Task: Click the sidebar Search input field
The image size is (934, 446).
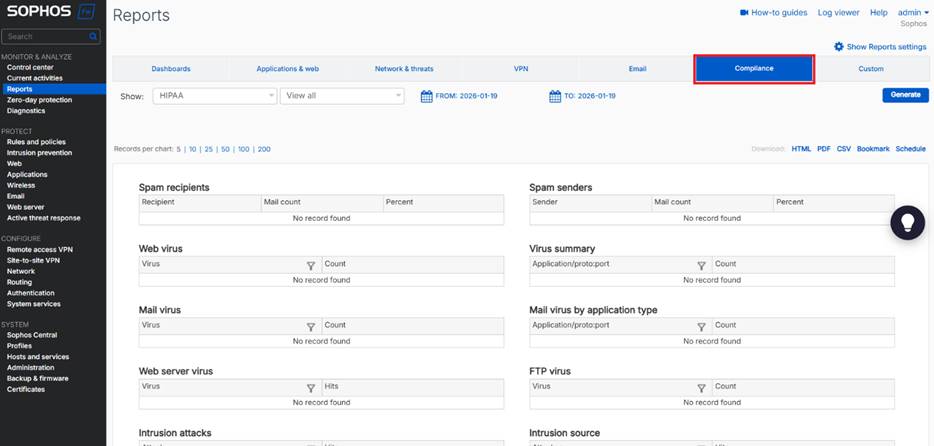Action: click(45, 37)
